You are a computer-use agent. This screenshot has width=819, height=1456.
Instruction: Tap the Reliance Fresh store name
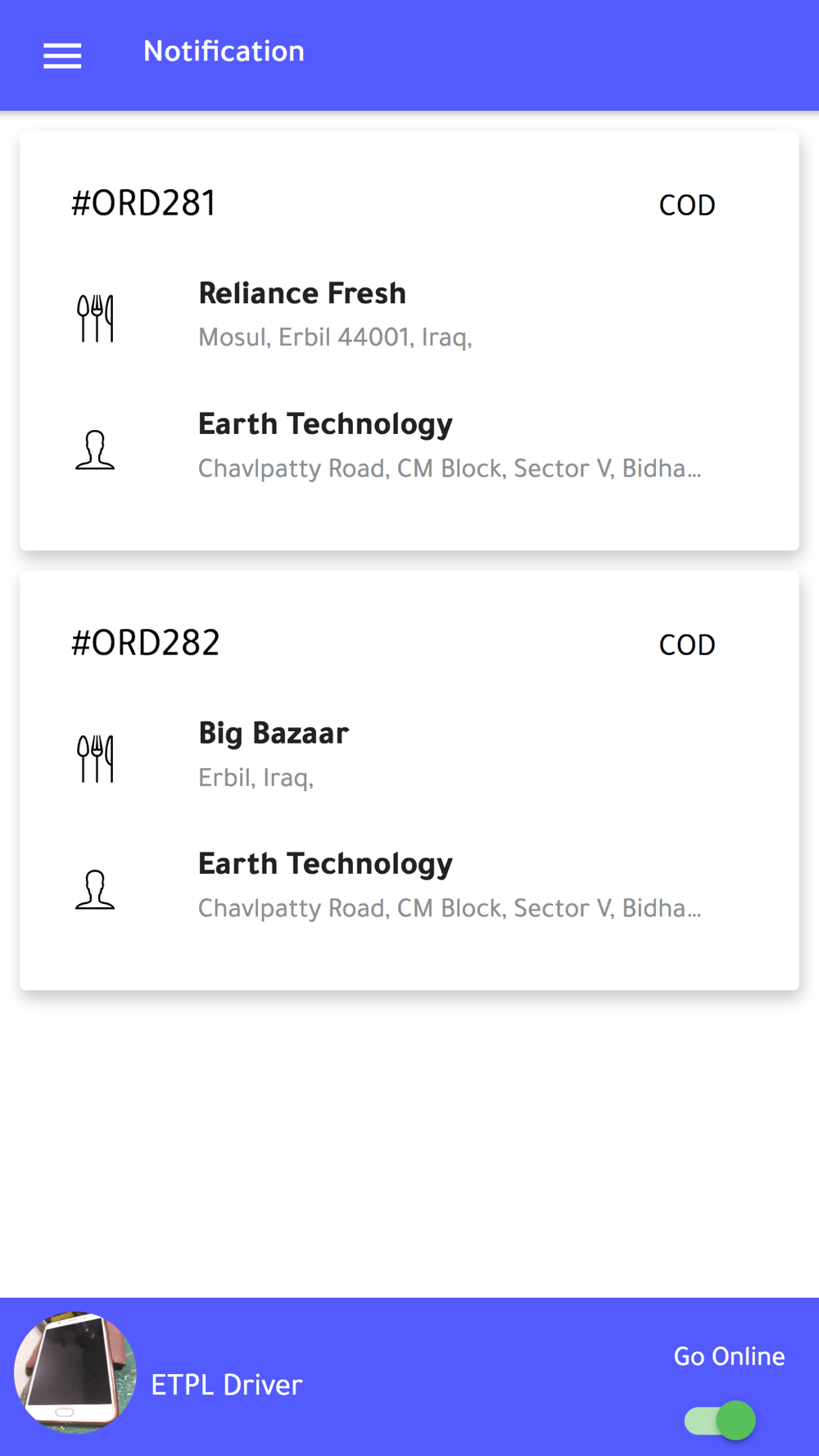[302, 293]
